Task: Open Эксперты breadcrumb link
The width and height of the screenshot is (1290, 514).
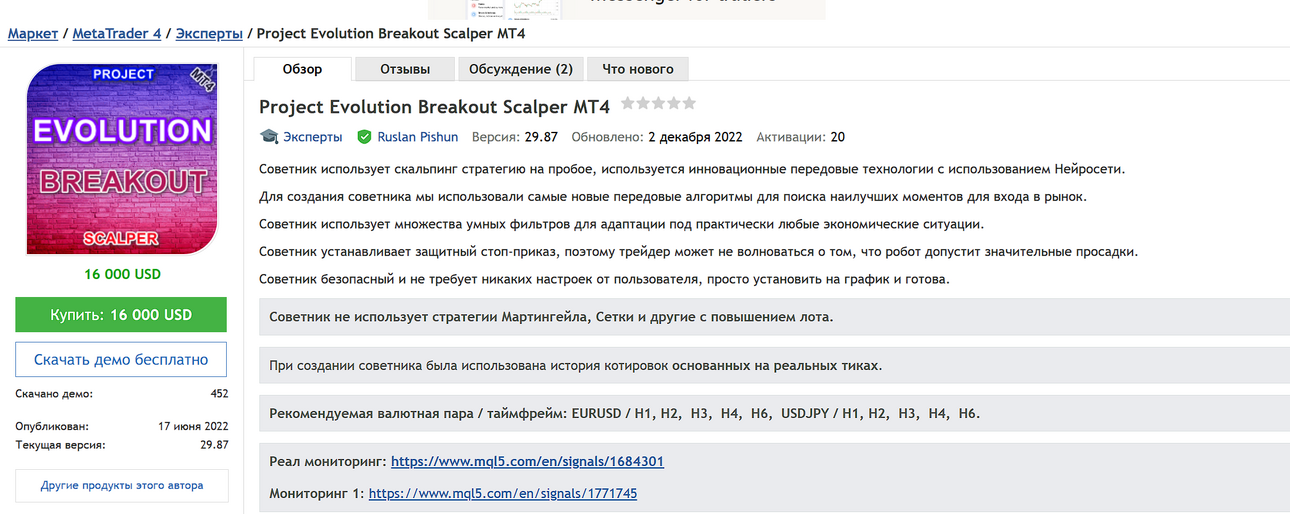Action: 209,33
